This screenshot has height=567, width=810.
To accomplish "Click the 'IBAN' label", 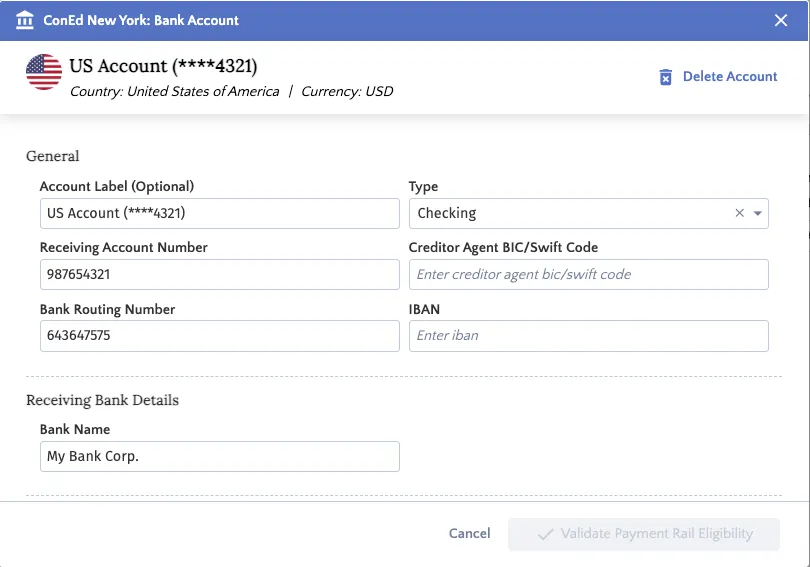I will pyautogui.click(x=424, y=309).
